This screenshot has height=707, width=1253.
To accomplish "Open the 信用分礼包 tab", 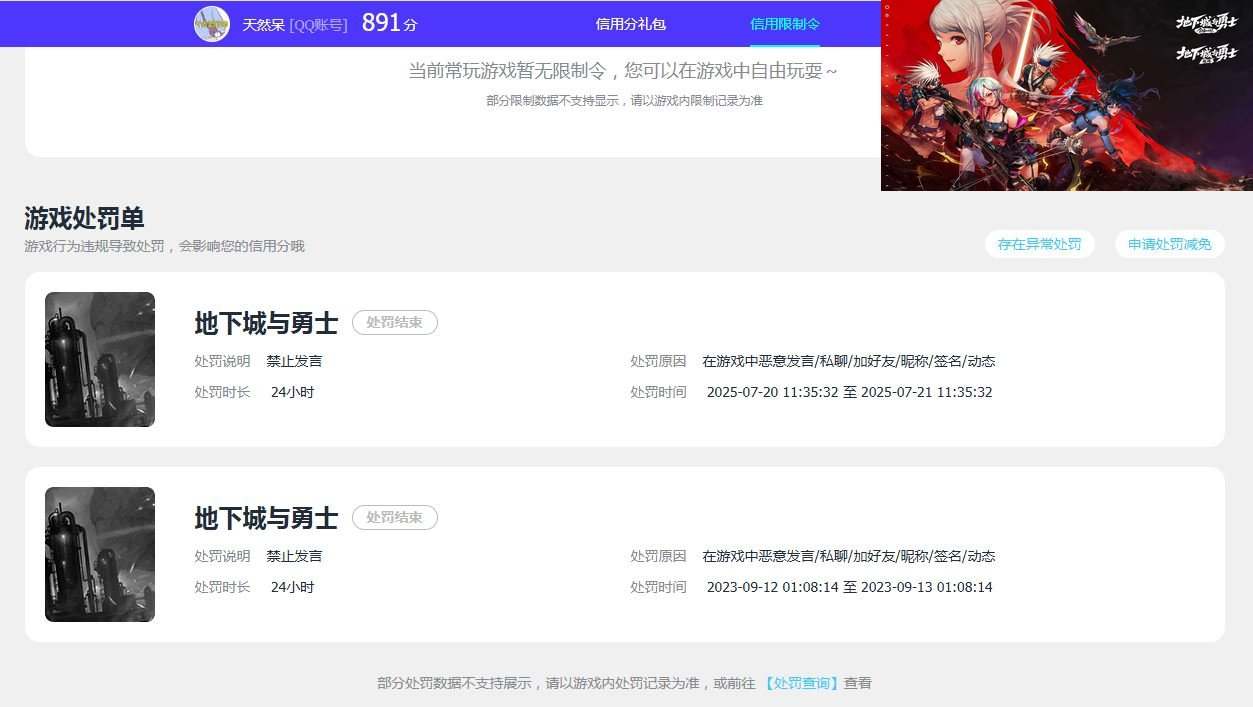I will tap(631, 24).
